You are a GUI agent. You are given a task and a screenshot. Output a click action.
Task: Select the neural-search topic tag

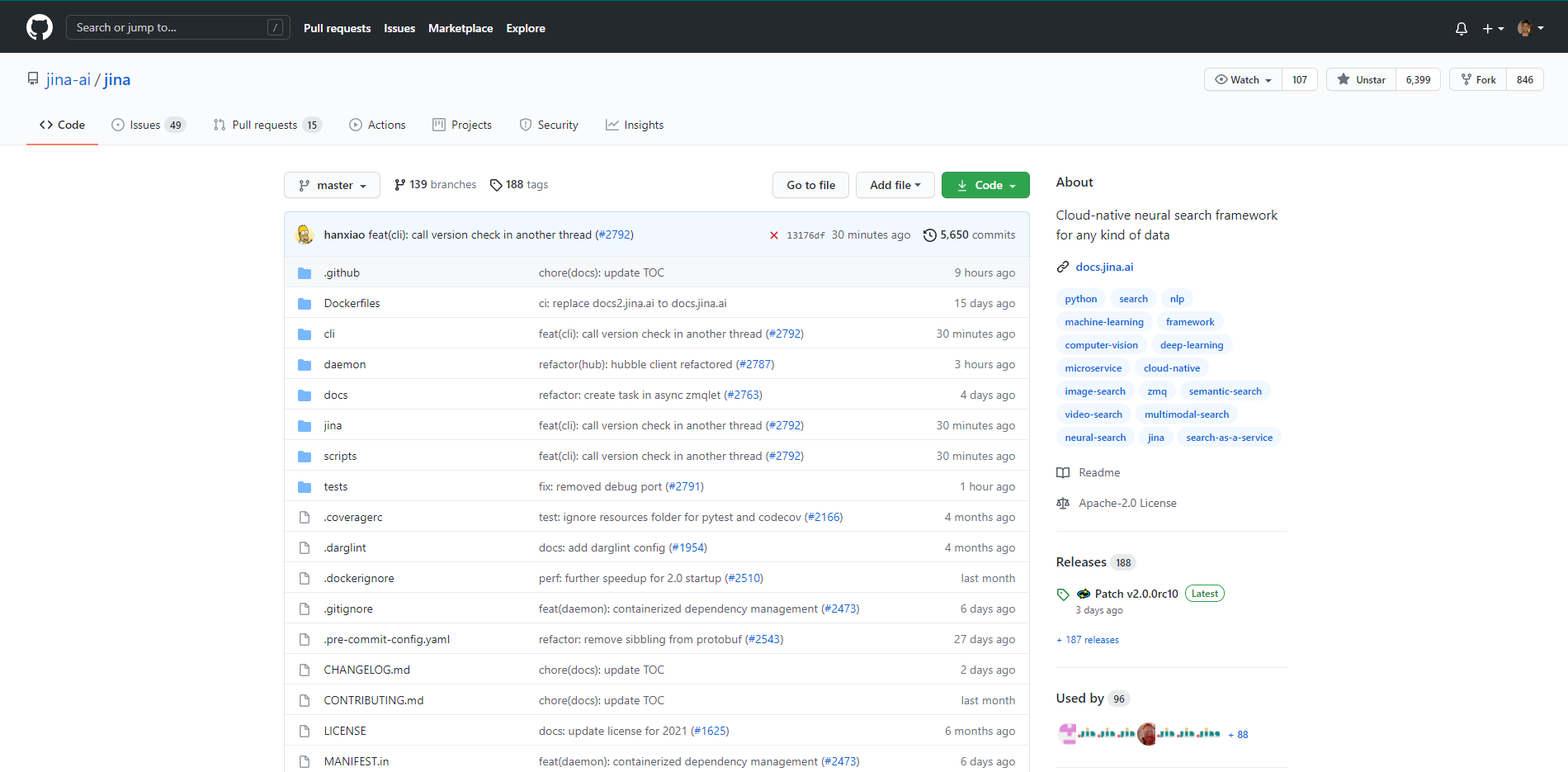point(1095,438)
